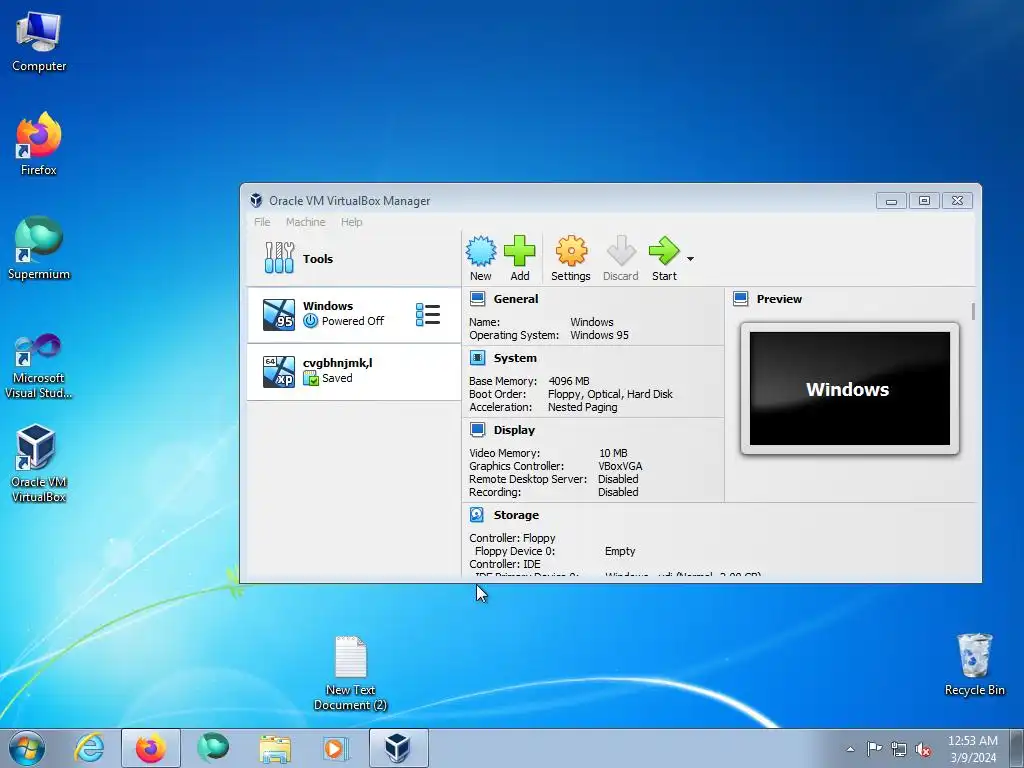Open Windows Media Player from taskbar

[x=336, y=748]
